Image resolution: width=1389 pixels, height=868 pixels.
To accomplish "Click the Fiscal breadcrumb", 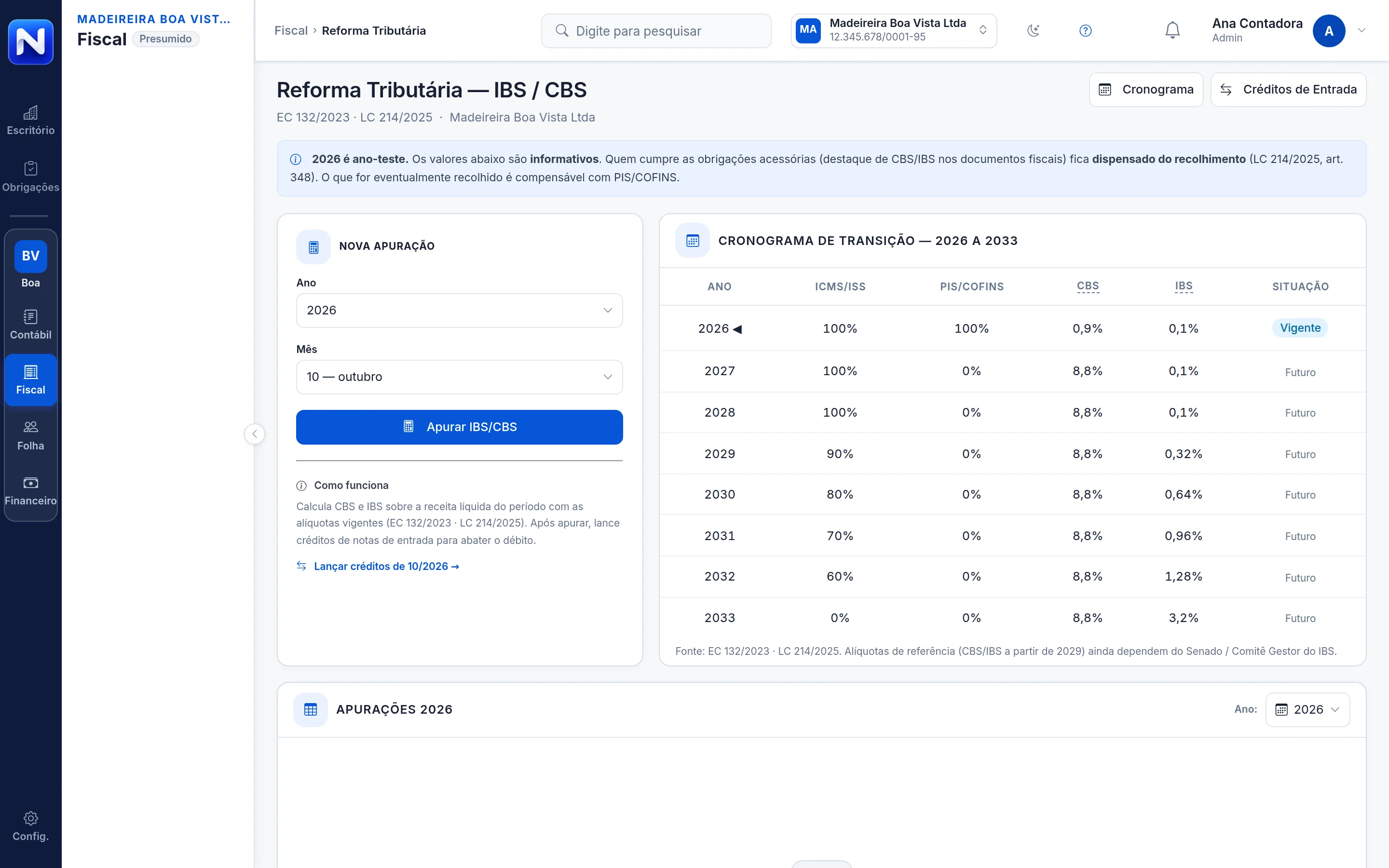I will point(291,30).
